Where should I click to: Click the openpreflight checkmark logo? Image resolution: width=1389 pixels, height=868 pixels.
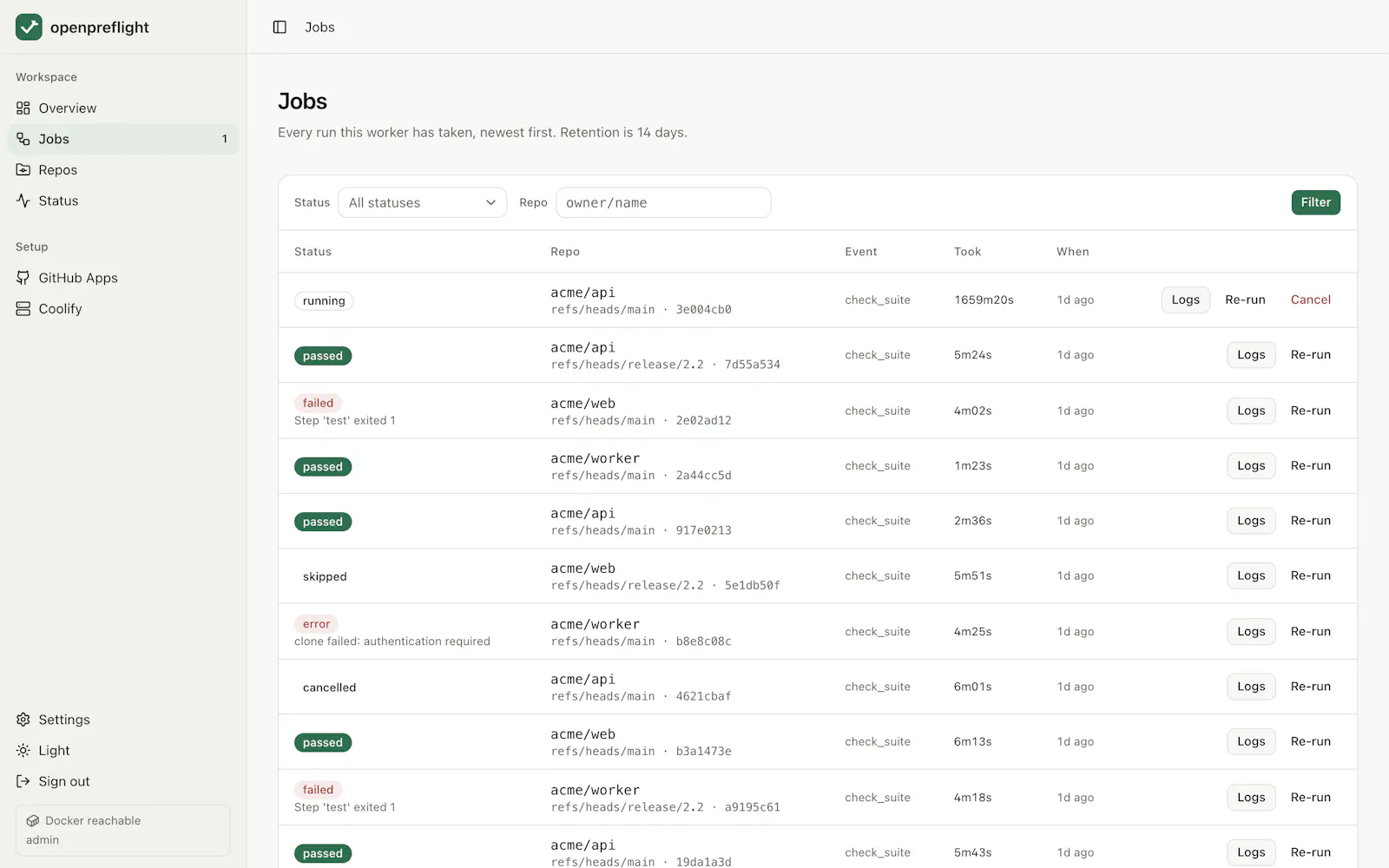[29, 27]
